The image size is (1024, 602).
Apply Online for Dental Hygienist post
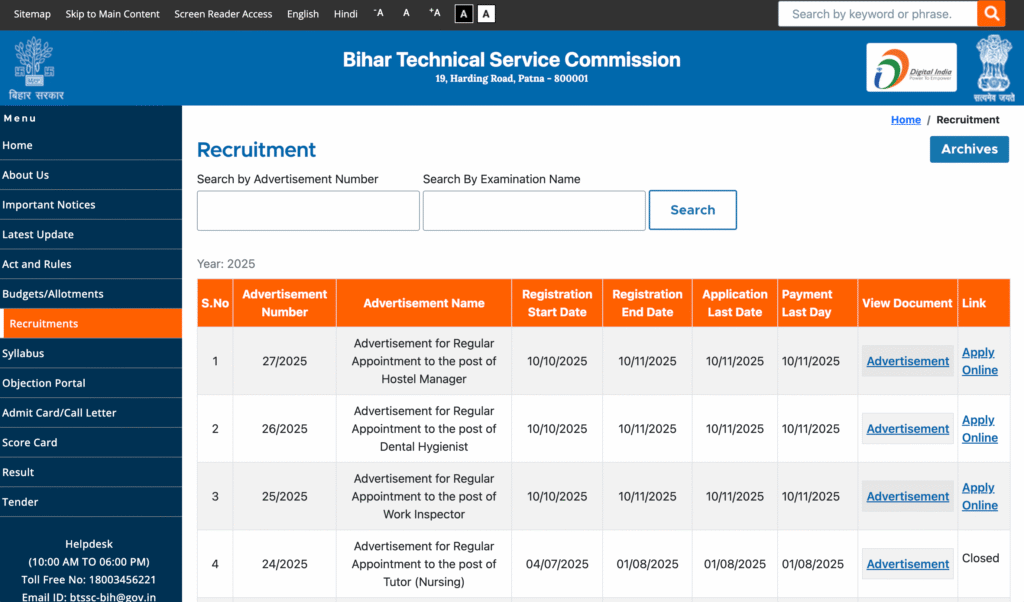[979, 429]
